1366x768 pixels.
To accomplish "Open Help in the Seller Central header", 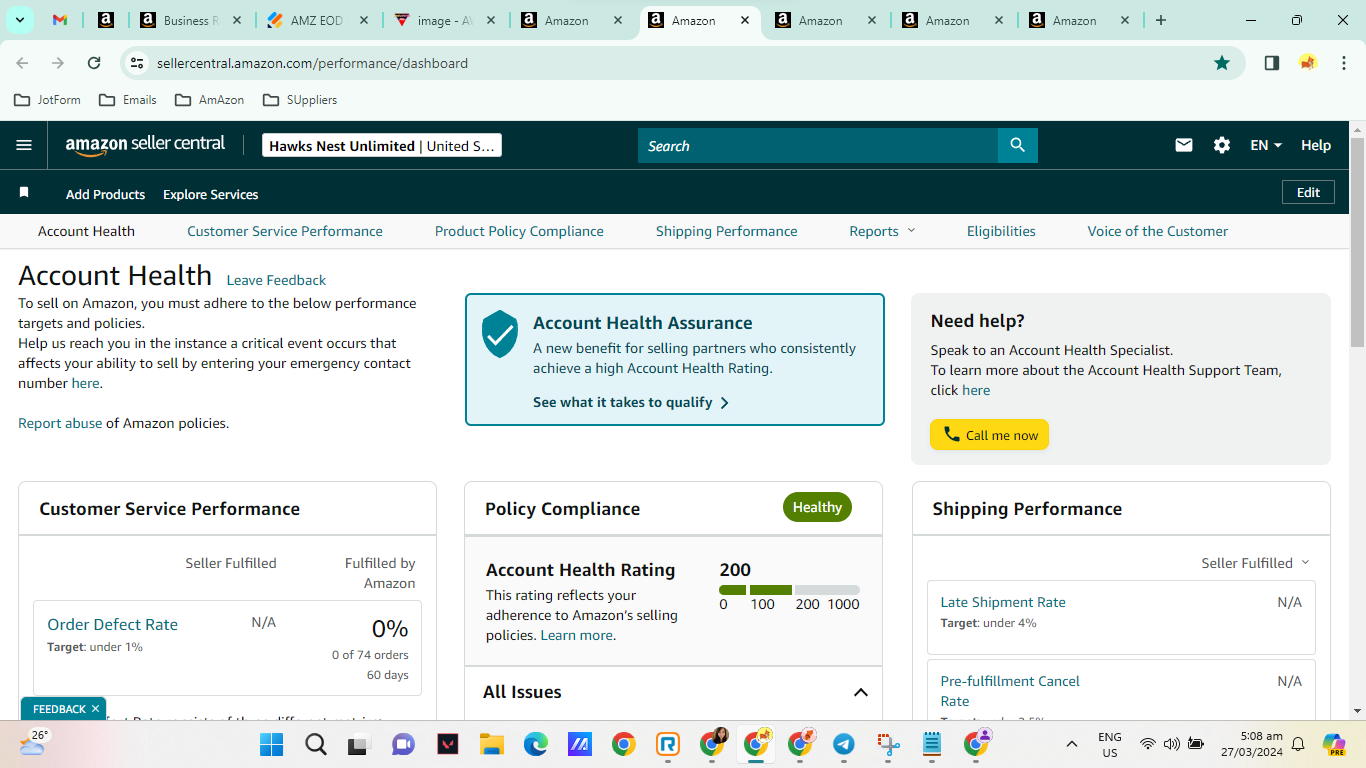I will [x=1316, y=145].
